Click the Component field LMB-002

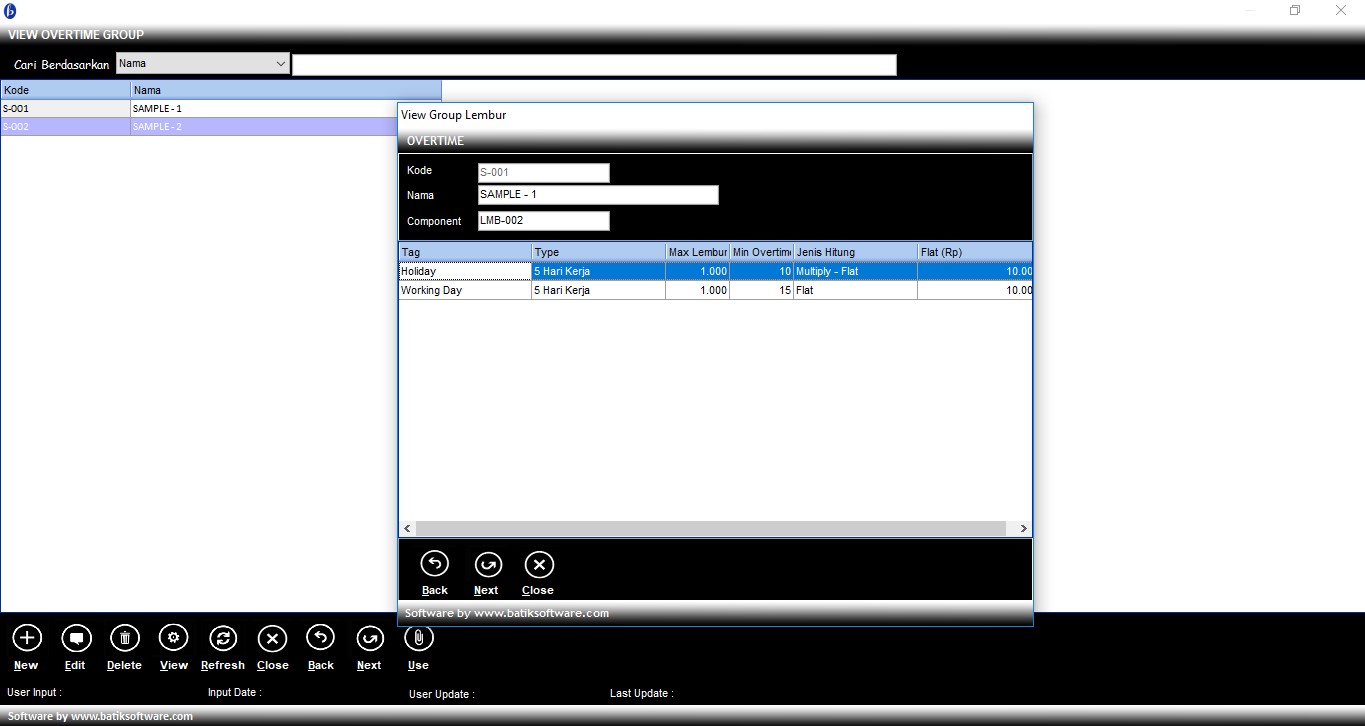point(543,221)
